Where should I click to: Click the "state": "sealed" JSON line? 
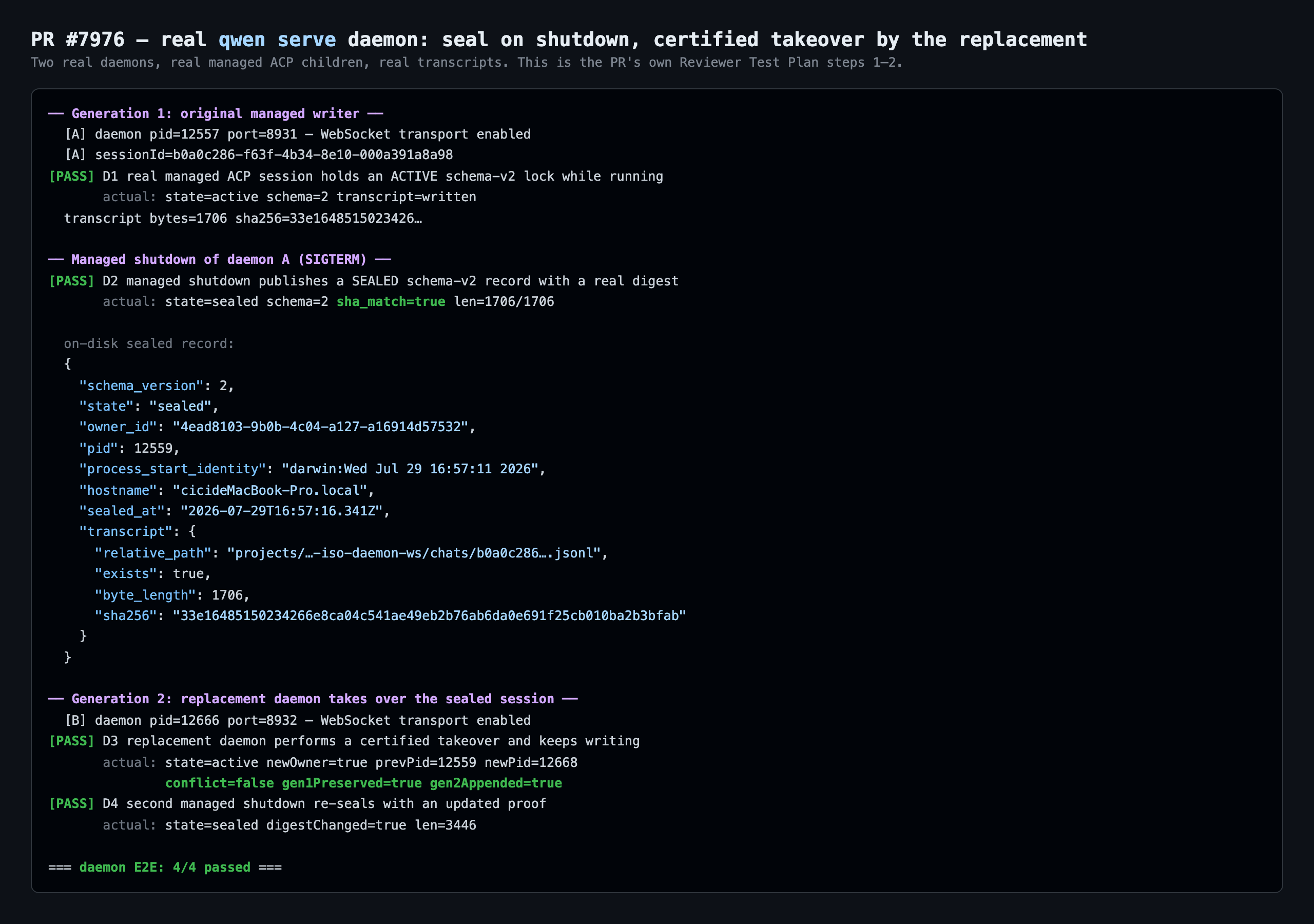pos(149,407)
